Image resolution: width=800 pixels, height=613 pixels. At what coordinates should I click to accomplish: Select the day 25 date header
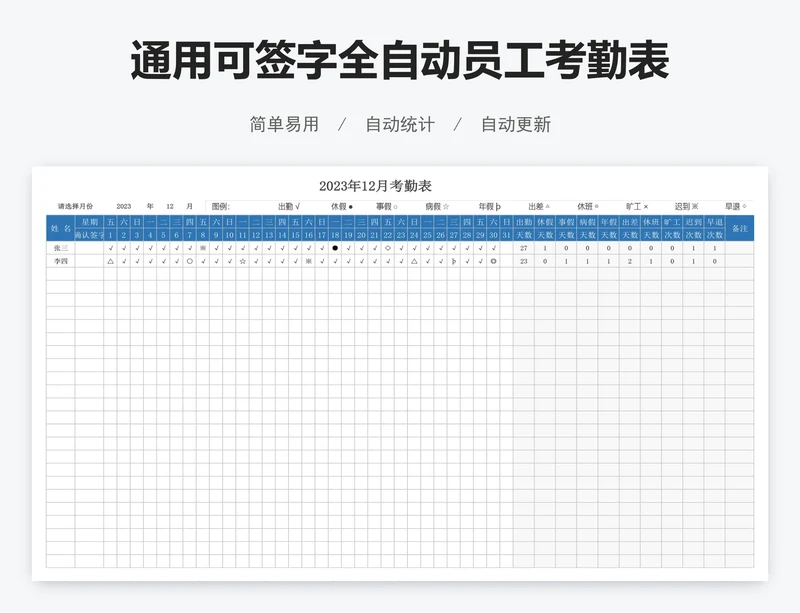coord(427,235)
